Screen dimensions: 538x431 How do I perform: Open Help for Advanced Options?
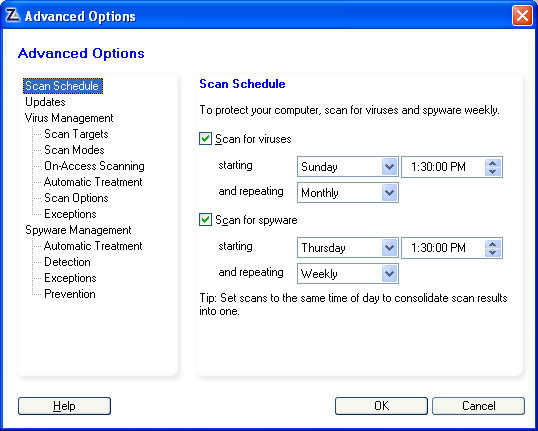coord(64,406)
